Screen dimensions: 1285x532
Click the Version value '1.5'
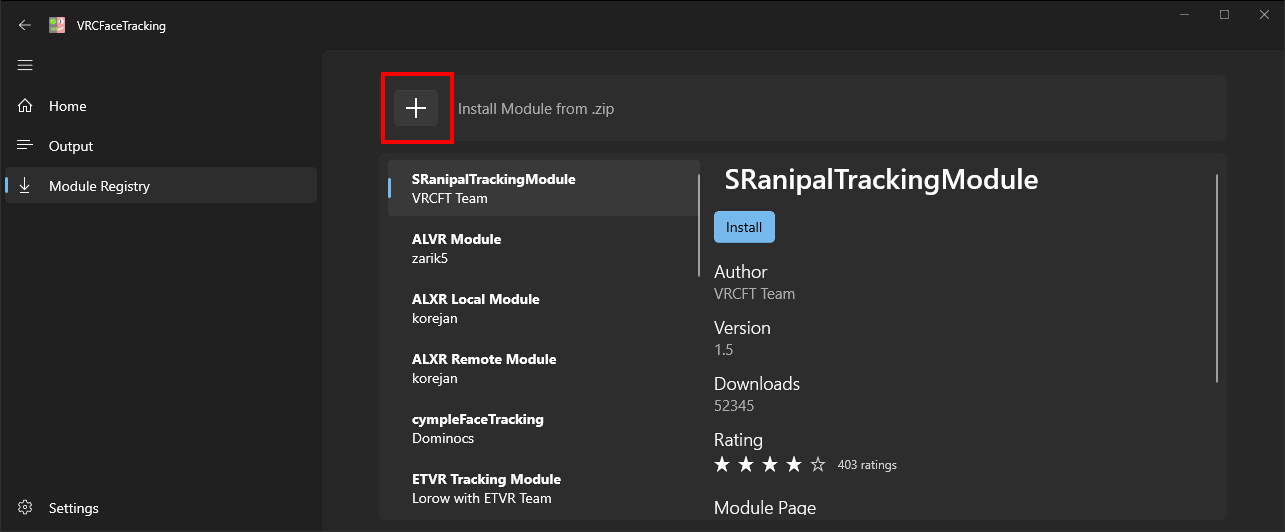(x=723, y=350)
